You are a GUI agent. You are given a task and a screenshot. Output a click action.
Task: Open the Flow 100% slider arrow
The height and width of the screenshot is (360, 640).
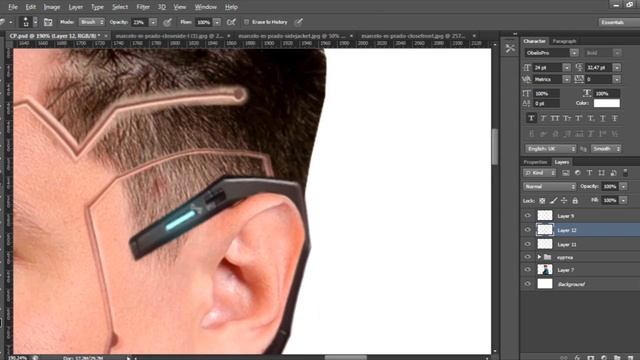coord(217,22)
